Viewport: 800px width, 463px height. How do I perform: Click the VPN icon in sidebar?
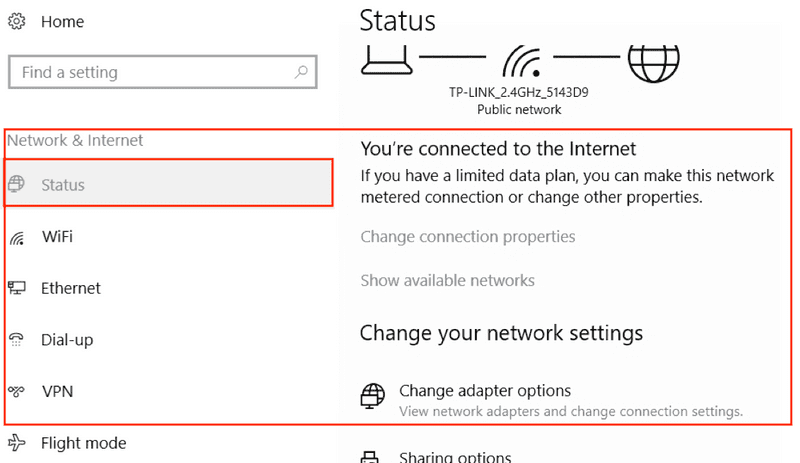(16, 392)
